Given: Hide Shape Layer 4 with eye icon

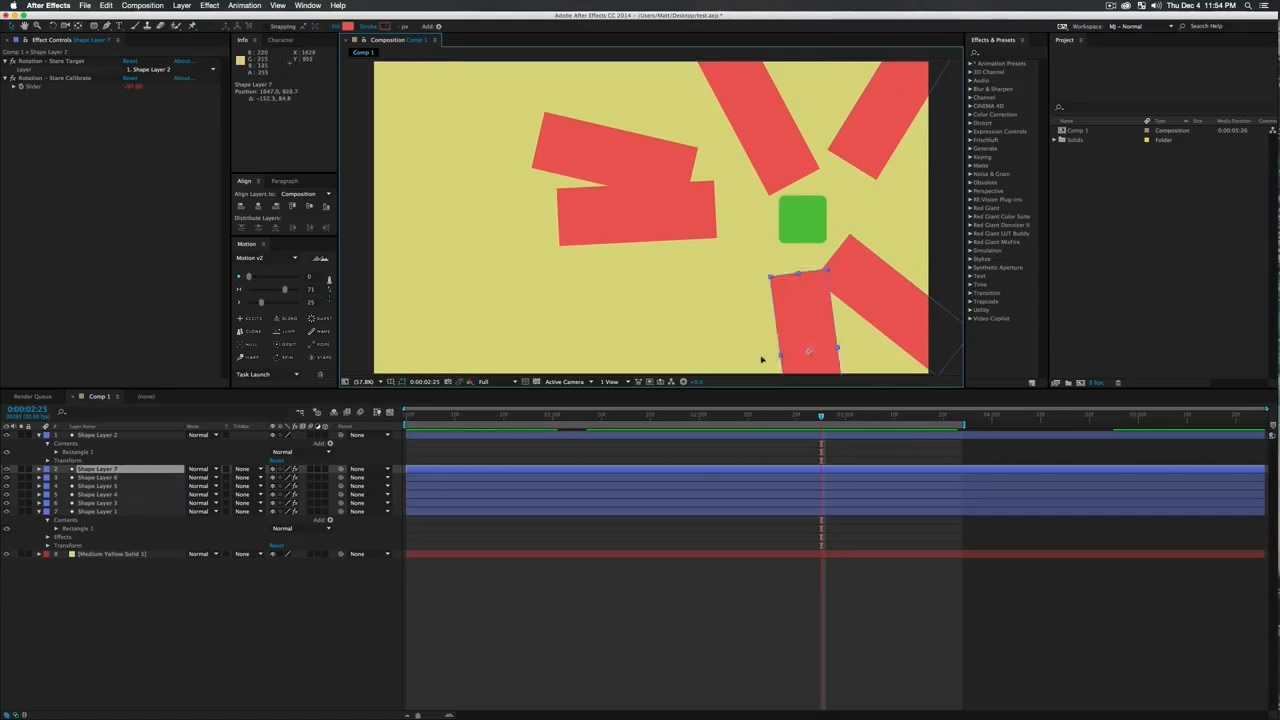Looking at the screenshot, I should pos(6,494).
